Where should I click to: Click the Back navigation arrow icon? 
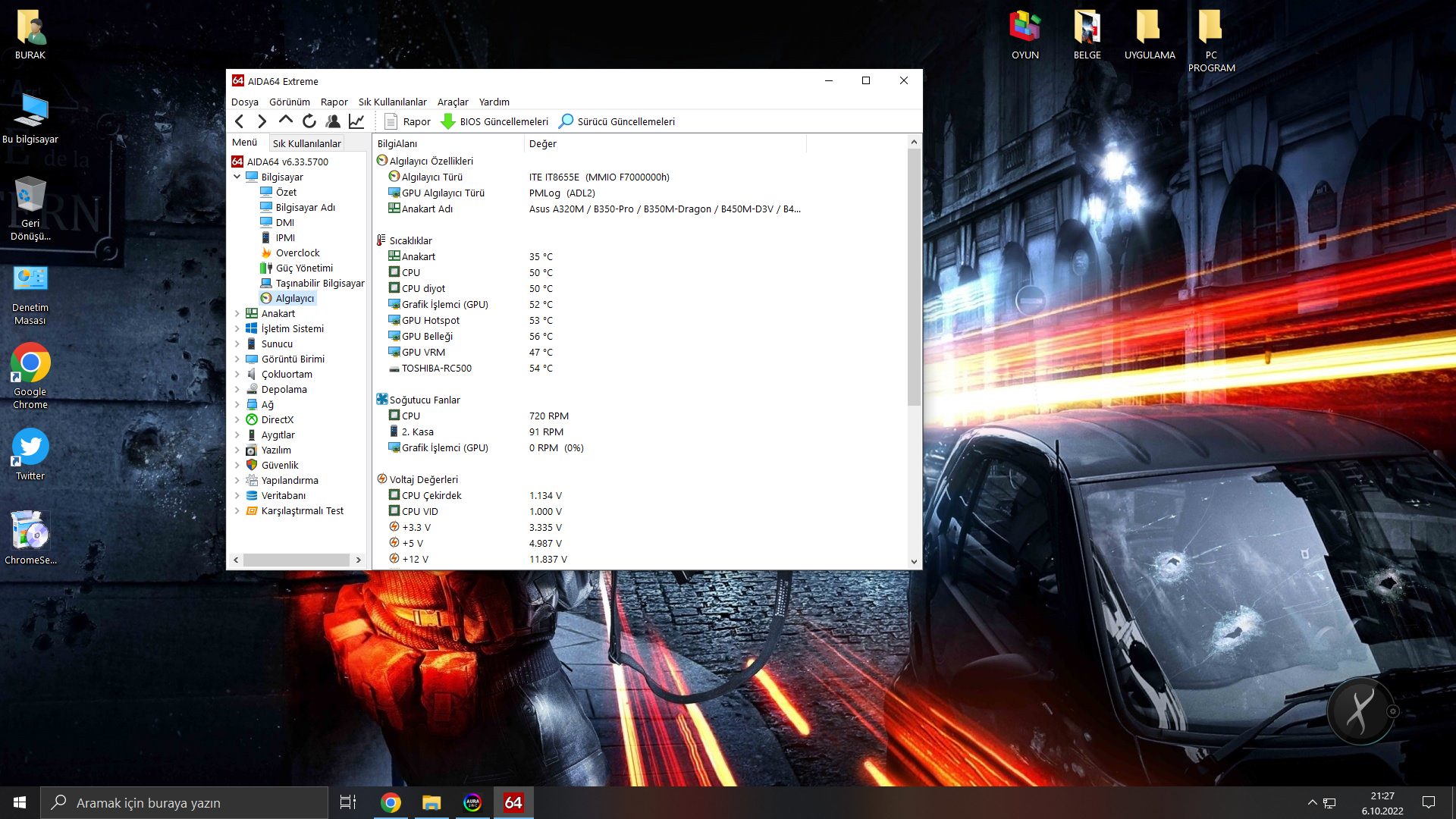point(240,121)
